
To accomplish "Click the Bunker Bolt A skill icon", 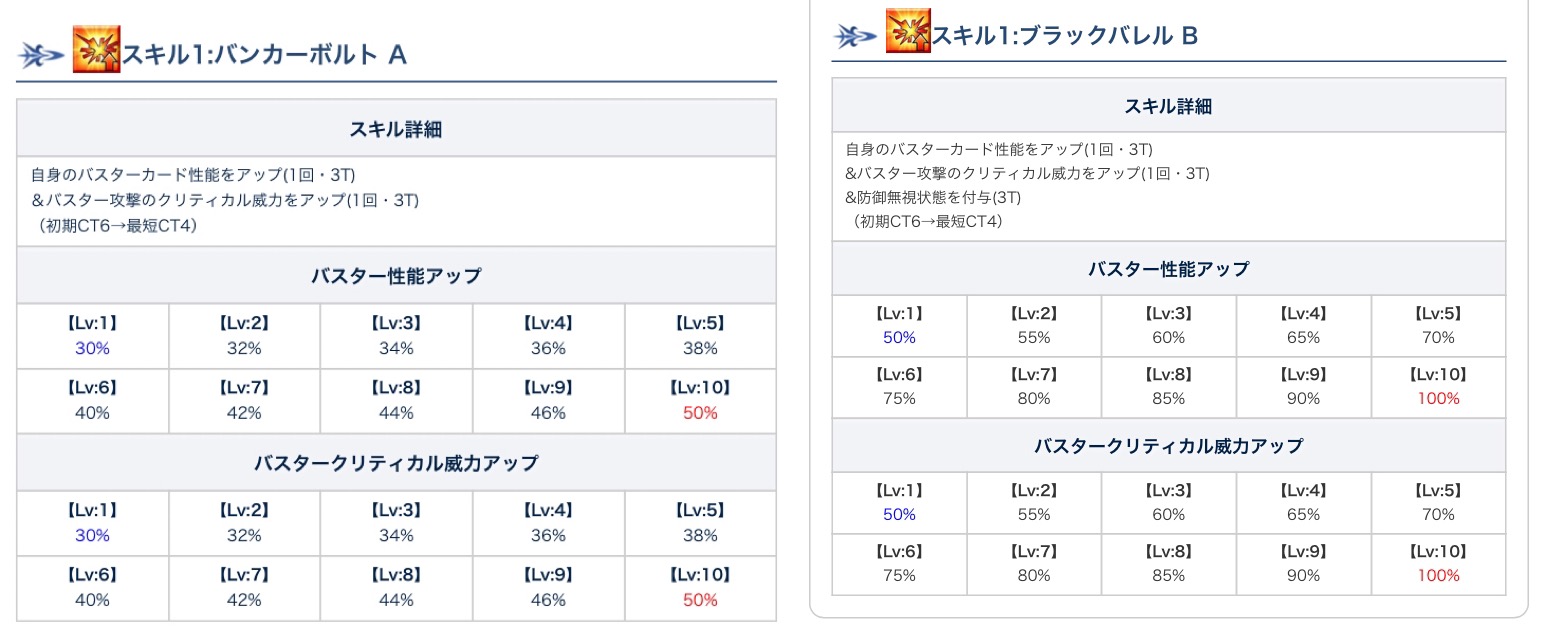I will (x=97, y=49).
